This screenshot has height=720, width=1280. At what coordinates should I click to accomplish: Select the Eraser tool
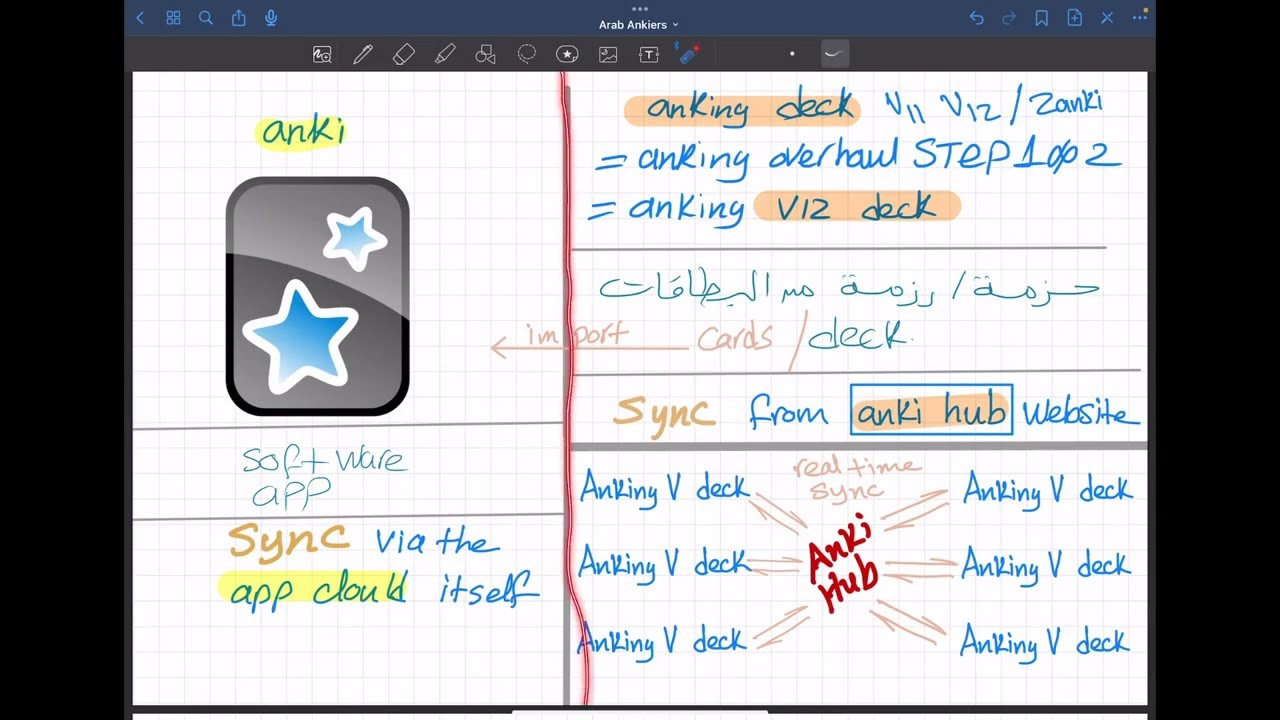pyautogui.click(x=404, y=55)
